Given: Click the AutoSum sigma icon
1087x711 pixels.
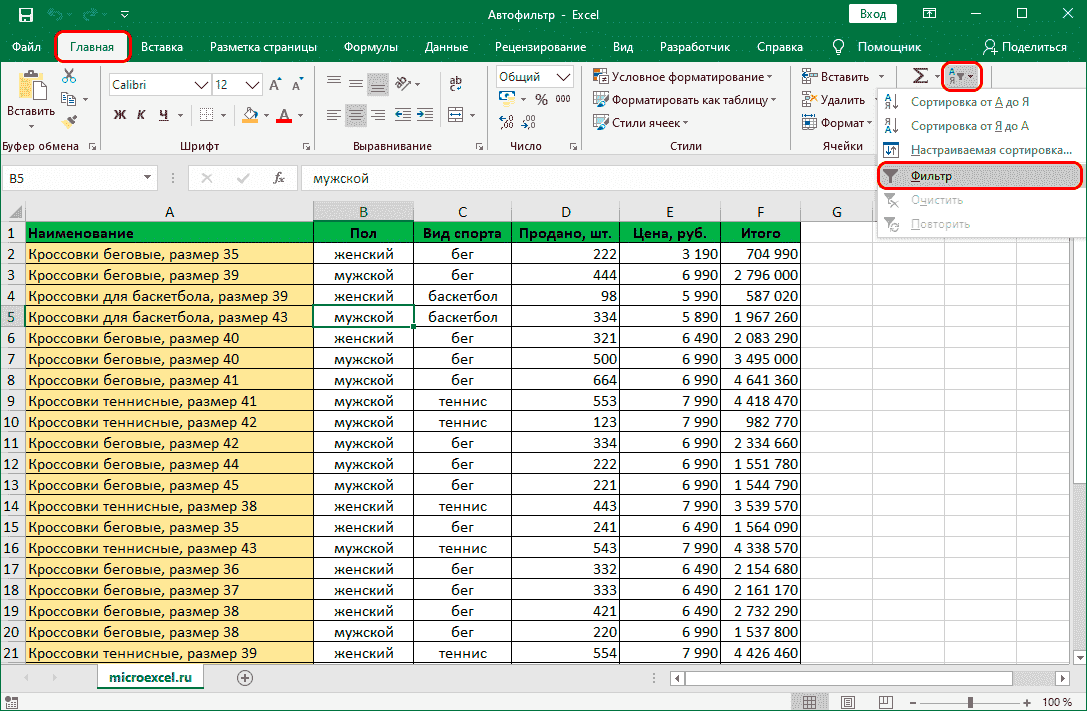Looking at the screenshot, I should [919, 76].
